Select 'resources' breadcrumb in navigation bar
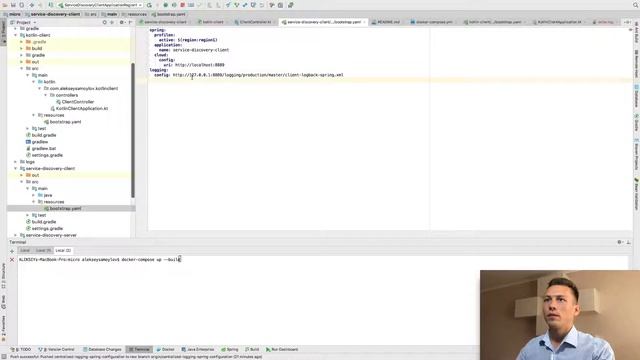Screen dimensions: 640x360 pos(134,14)
